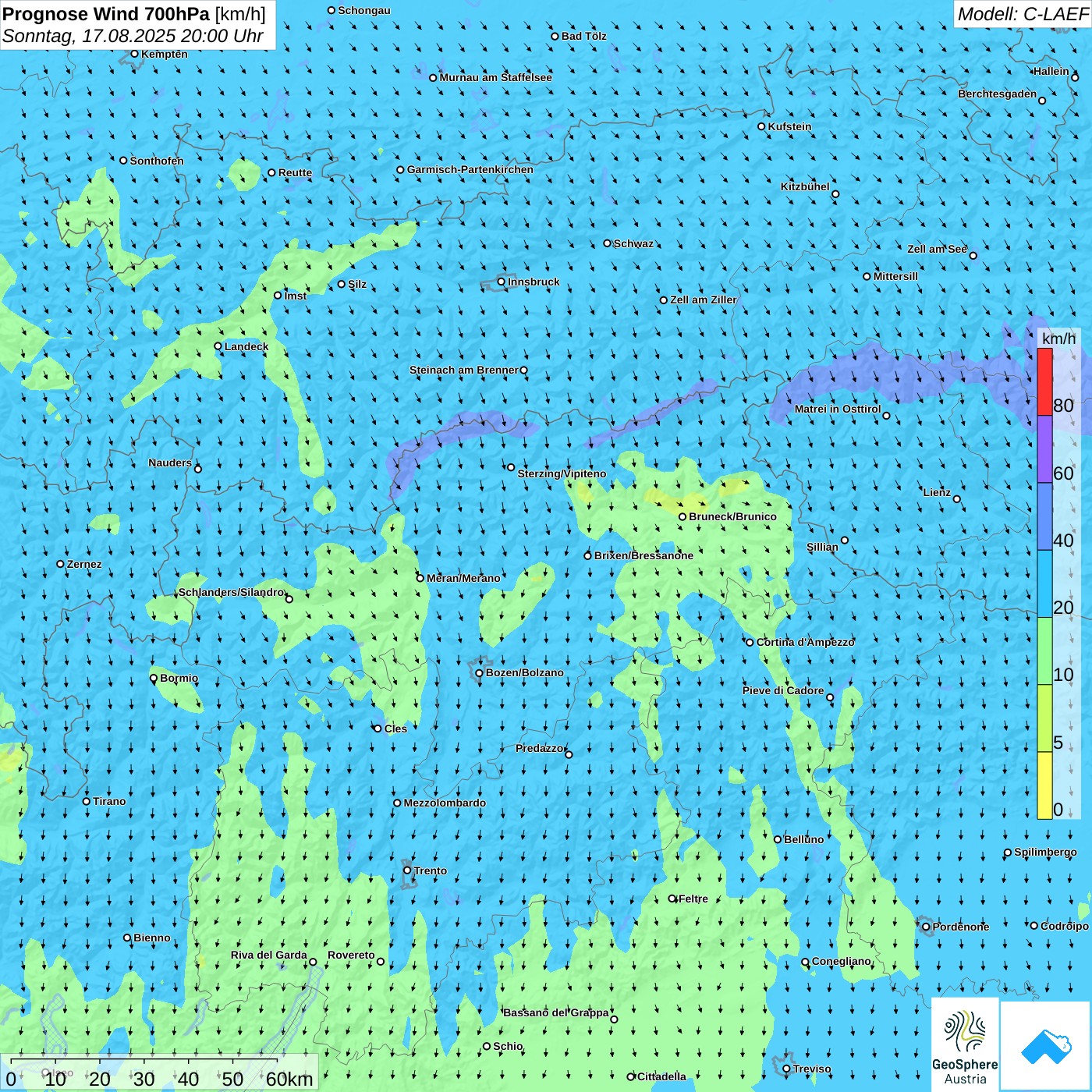Click the Kufstein location dot
1092x1092 pixels.
click(x=762, y=126)
